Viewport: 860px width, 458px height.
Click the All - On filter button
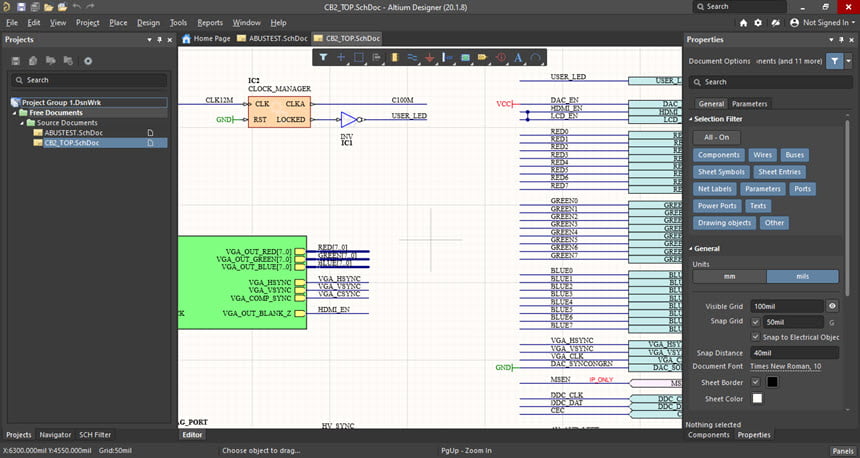[716, 138]
